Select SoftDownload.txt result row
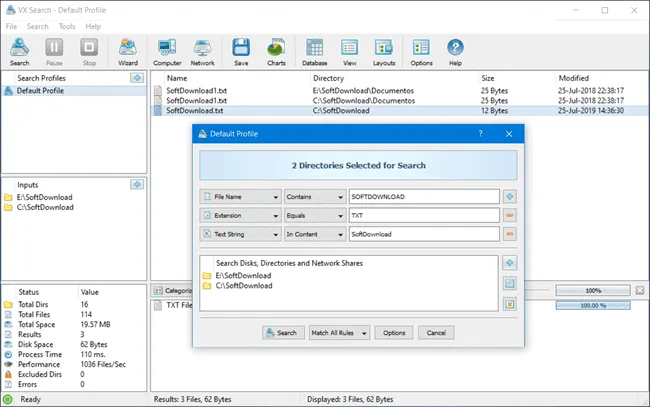 [x=400, y=111]
